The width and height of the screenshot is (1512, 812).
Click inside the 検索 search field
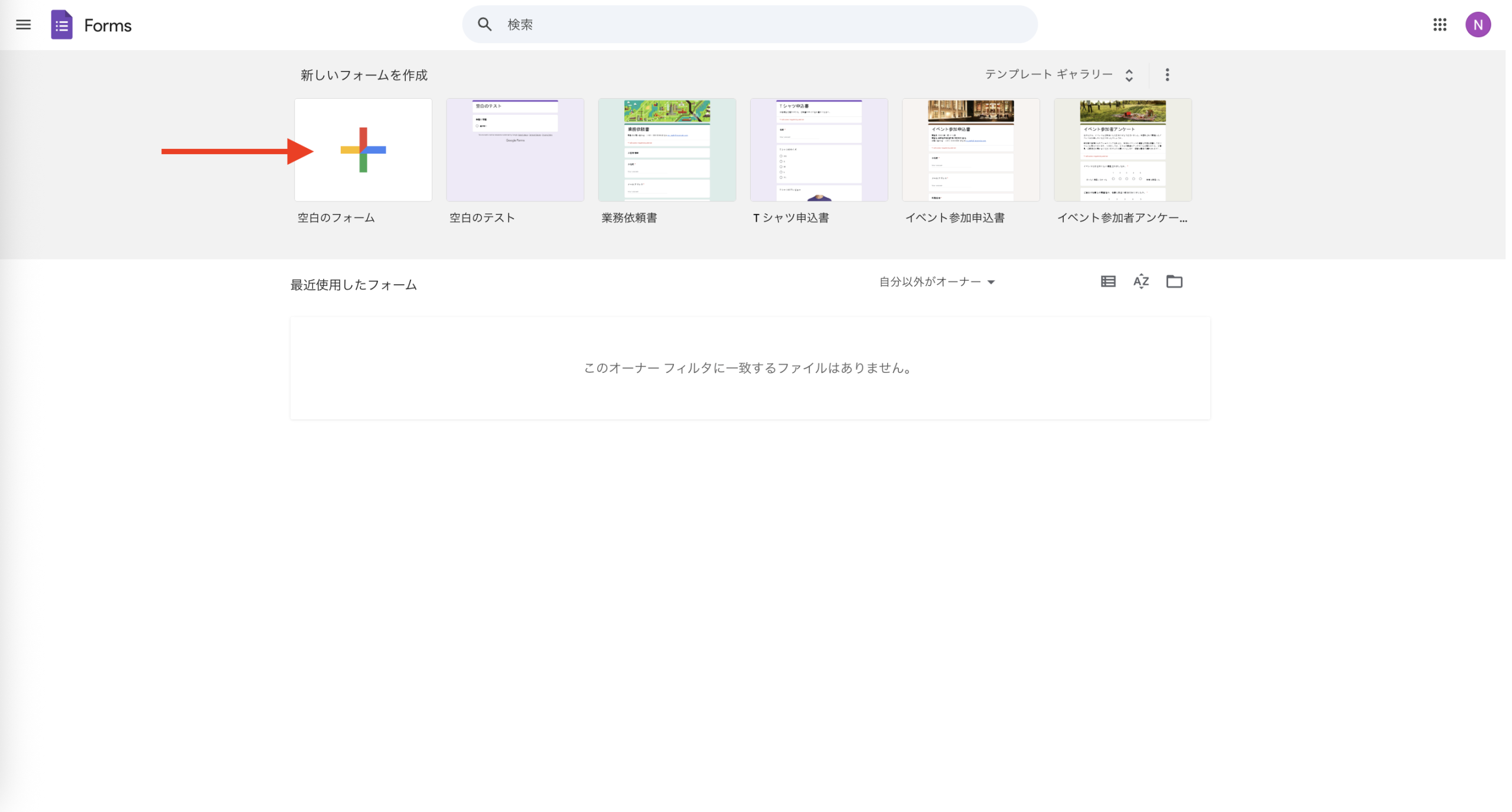(650, 24)
